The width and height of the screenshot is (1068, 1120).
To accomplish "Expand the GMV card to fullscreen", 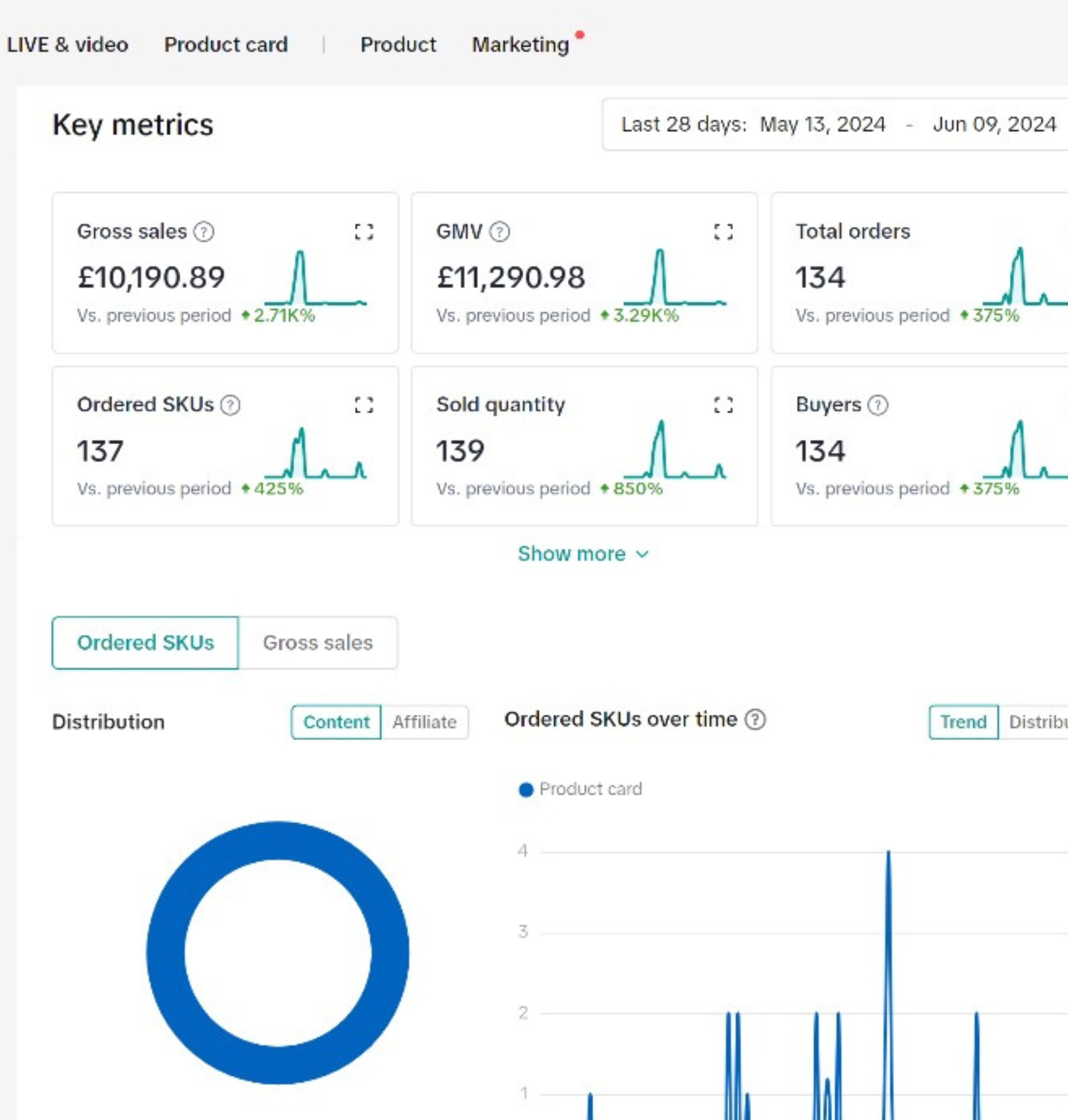I will 724,232.
